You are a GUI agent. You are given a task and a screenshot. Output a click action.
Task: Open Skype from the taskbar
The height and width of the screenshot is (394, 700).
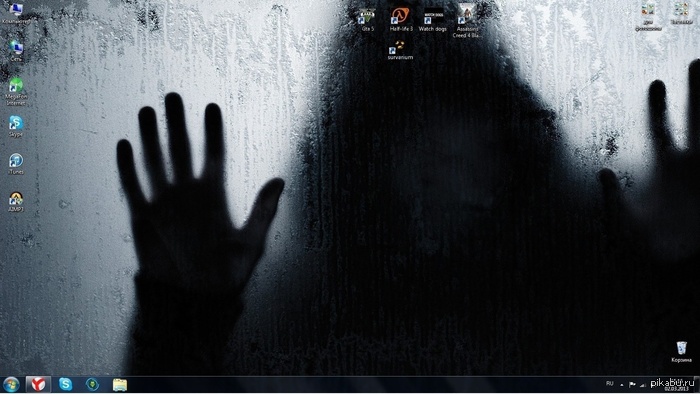point(65,385)
